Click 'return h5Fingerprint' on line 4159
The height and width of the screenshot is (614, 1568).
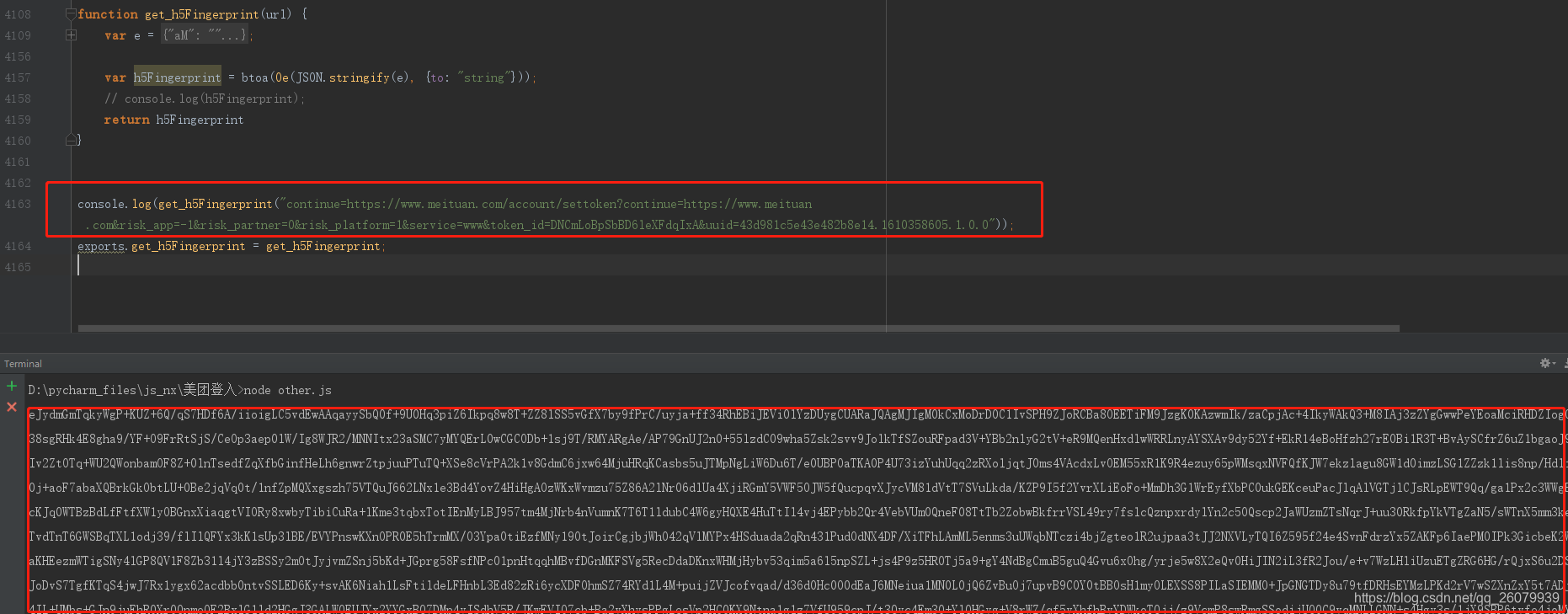click(x=173, y=120)
